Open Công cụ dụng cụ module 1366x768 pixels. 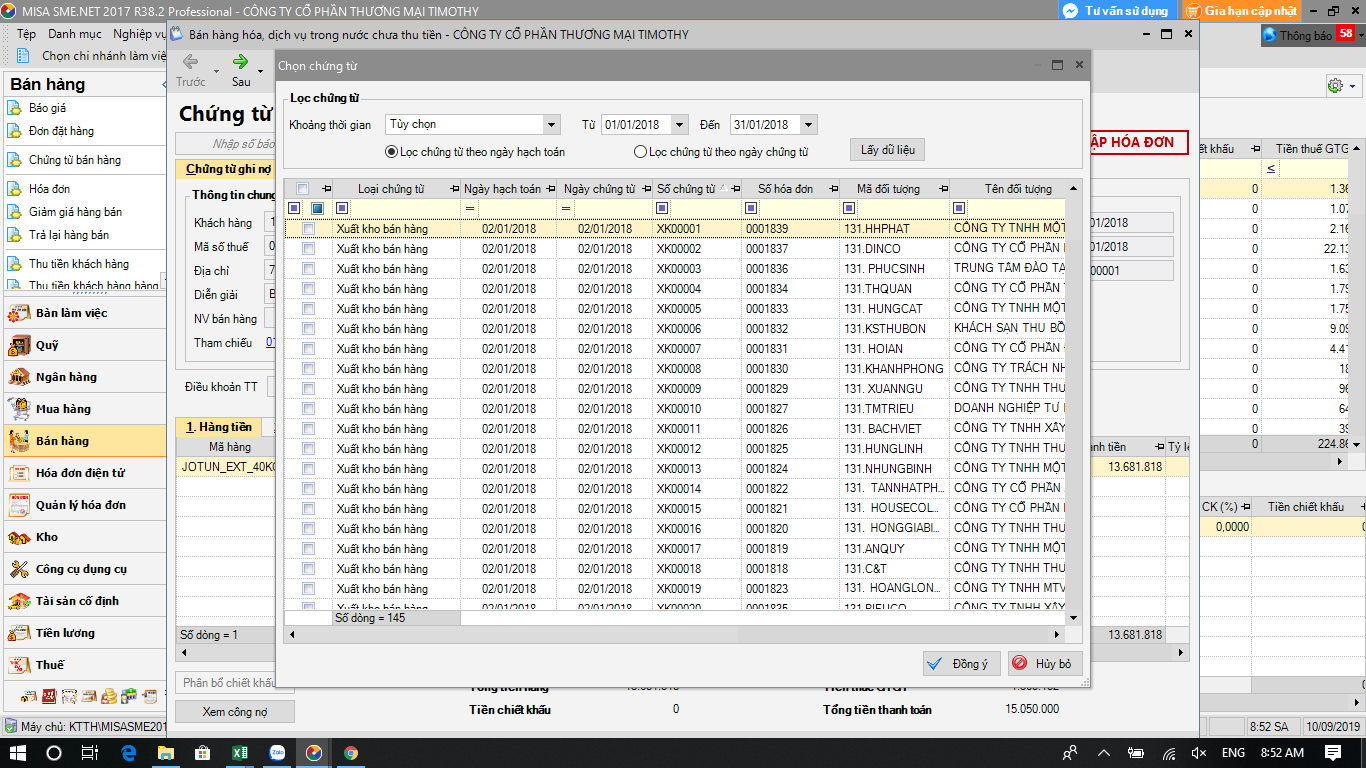pos(81,569)
